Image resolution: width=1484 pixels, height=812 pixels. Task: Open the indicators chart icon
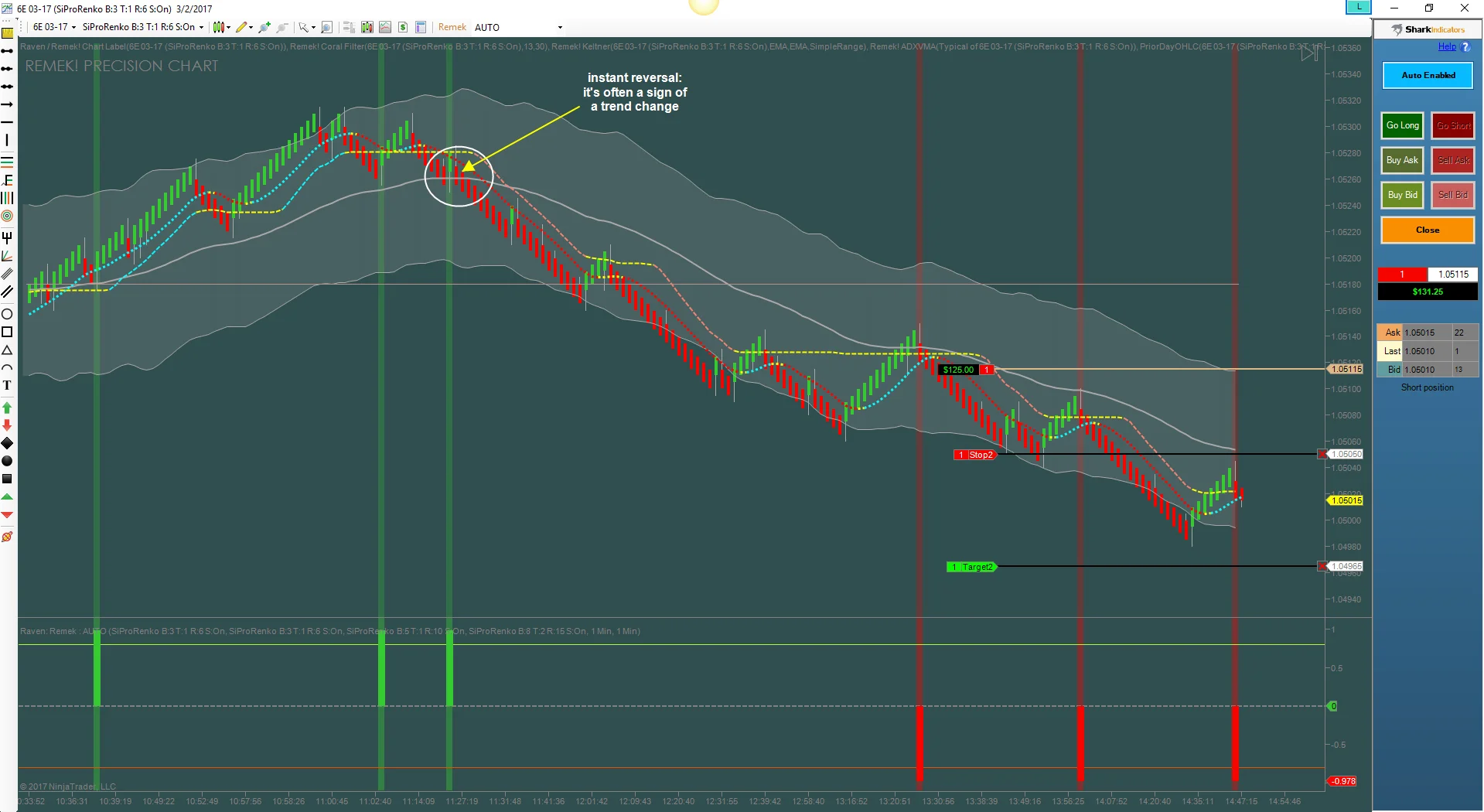385,27
